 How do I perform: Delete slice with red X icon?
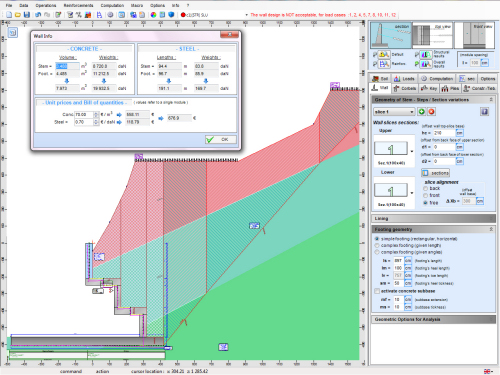tap(431, 112)
